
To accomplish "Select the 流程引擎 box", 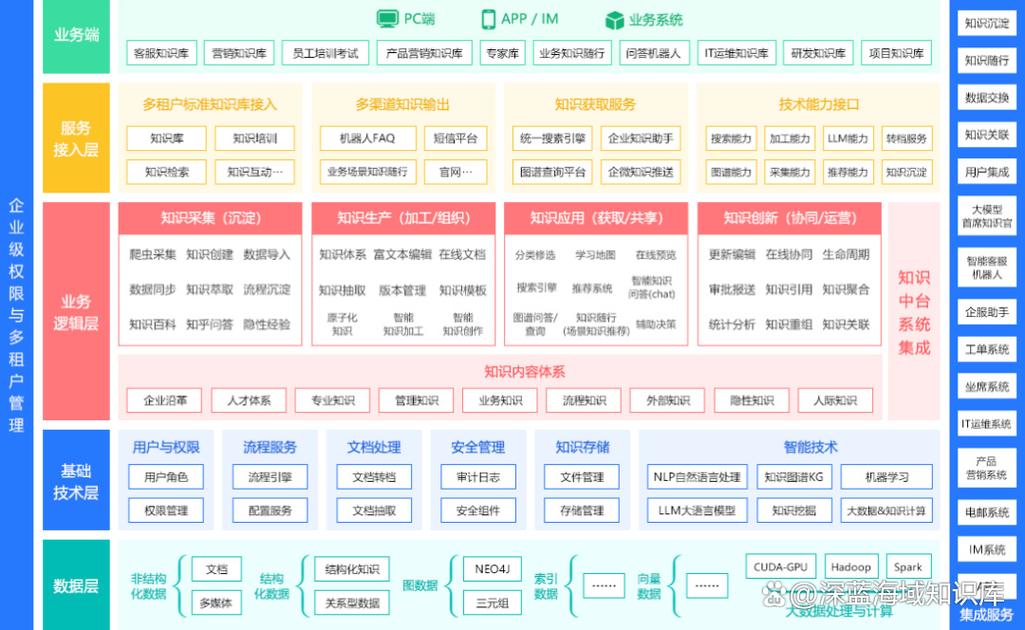I will (x=270, y=477).
